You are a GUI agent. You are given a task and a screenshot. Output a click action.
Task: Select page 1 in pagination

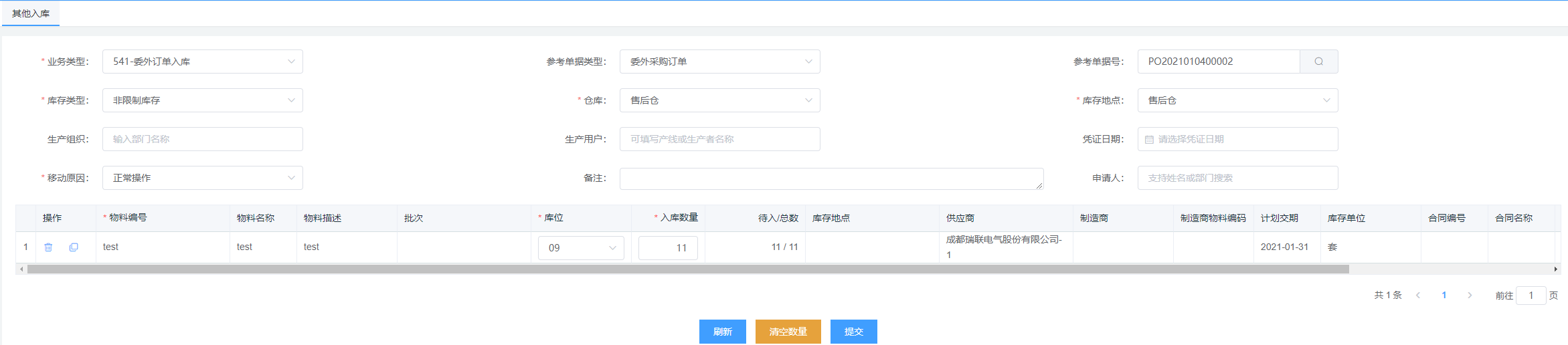coord(1444,296)
